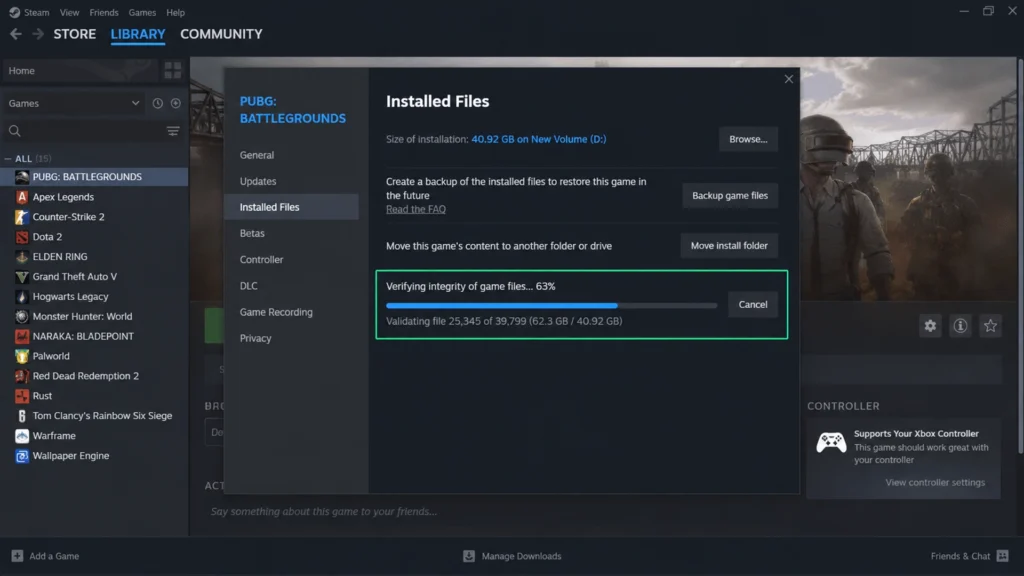Screen dimensions: 1024x576
Task: Click the Grand Theft Auto V icon
Action: [22, 276]
